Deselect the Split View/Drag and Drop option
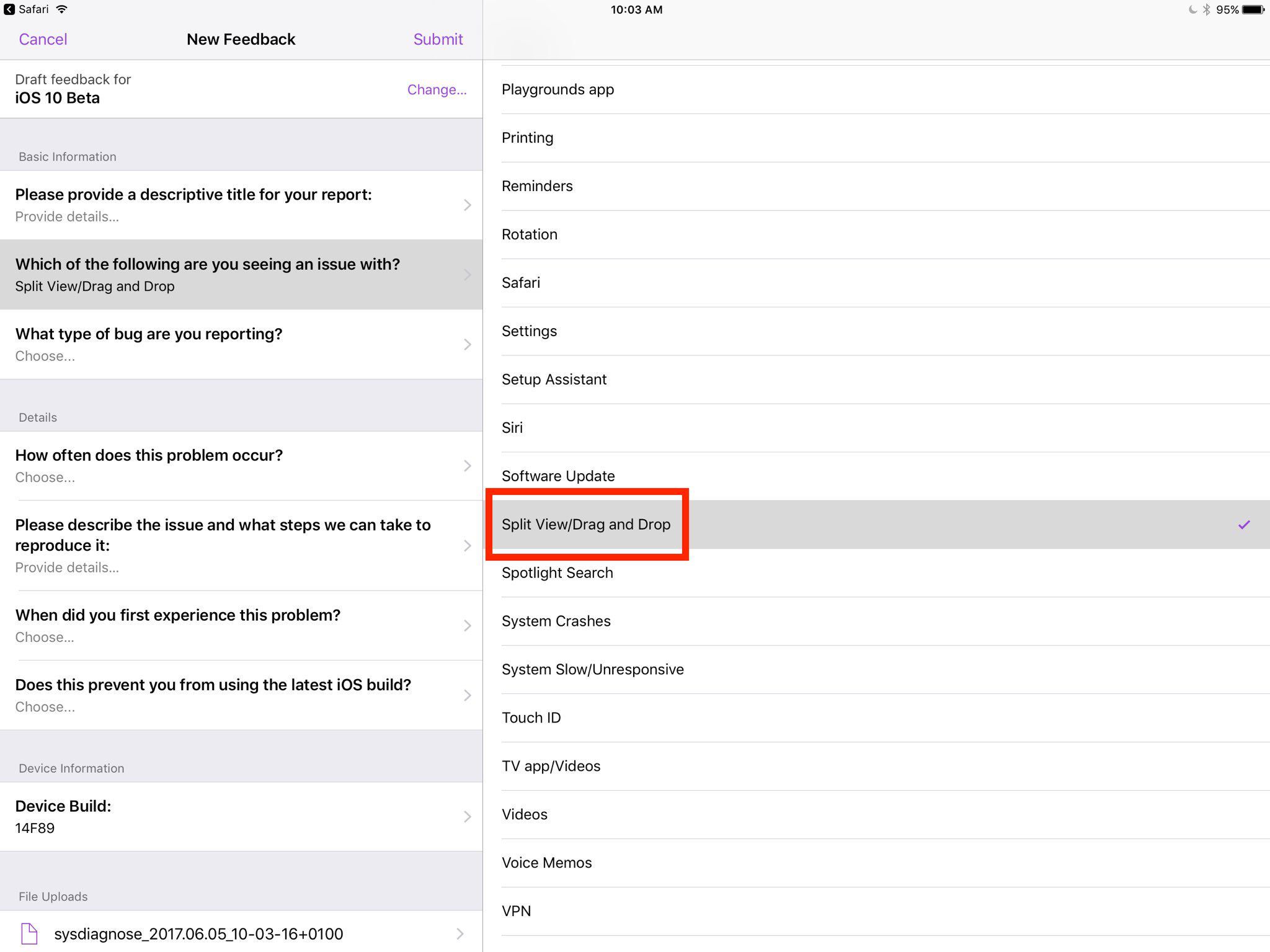 tap(585, 524)
